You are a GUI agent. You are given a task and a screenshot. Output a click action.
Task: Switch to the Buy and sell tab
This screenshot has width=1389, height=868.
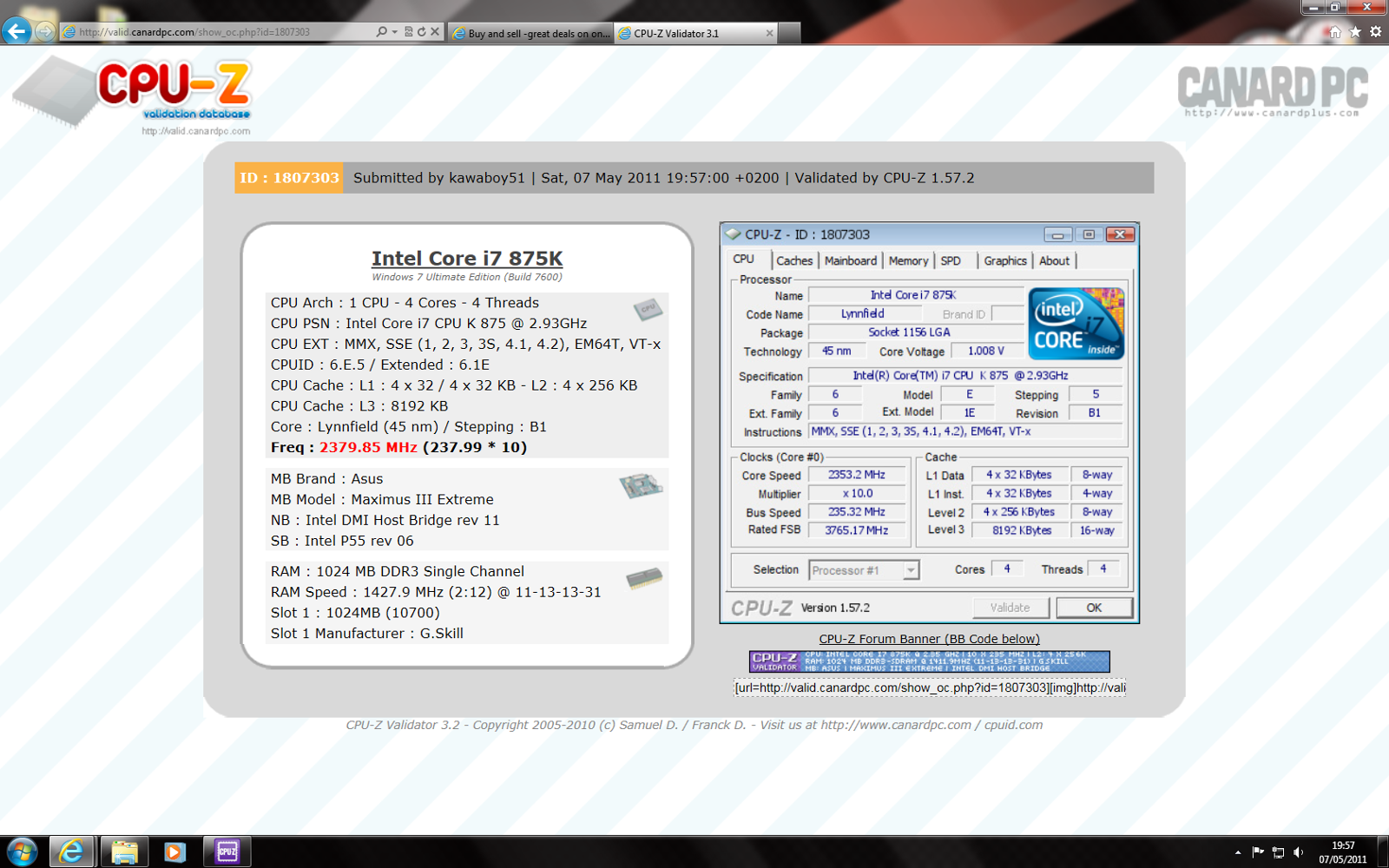pyautogui.click(x=531, y=33)
